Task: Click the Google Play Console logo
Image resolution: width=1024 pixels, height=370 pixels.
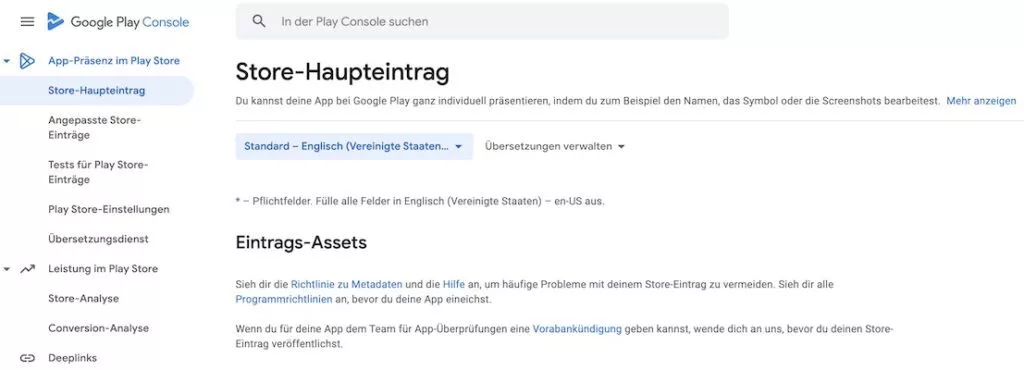Action: (x=118, y=22)
